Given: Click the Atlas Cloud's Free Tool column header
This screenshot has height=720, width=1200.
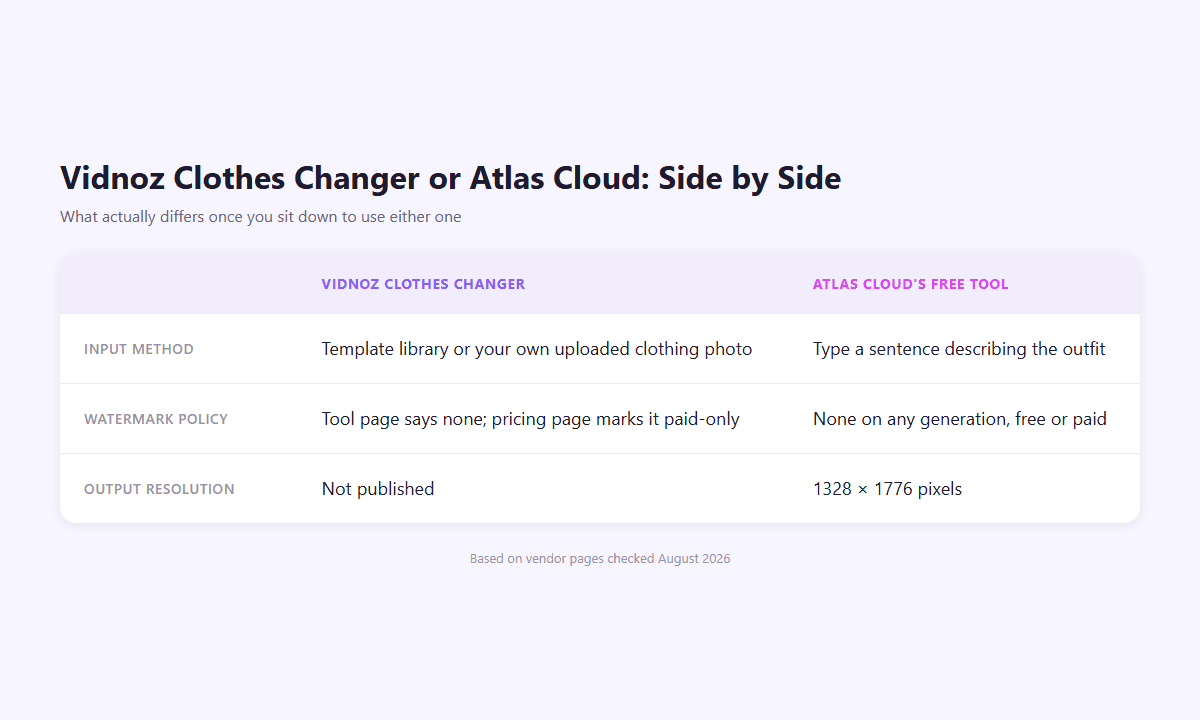Looking at the screenshot, I should click(x=910, y=284).
